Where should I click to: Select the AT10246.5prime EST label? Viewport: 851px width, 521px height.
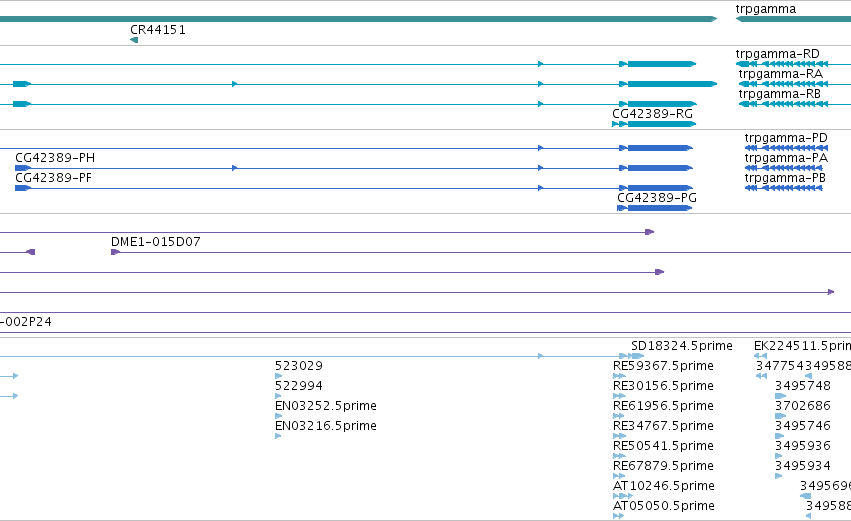[664, 486]
